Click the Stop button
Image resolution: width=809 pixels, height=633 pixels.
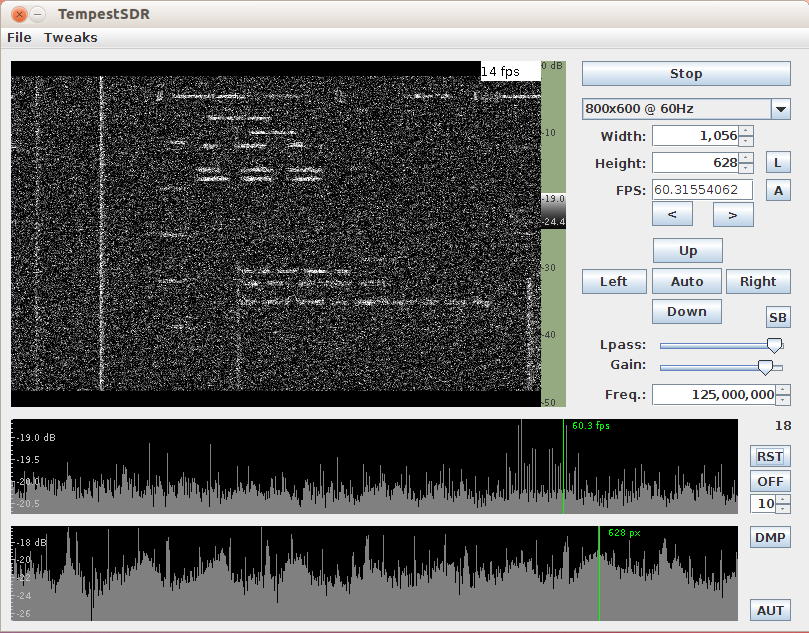point(685,74)
